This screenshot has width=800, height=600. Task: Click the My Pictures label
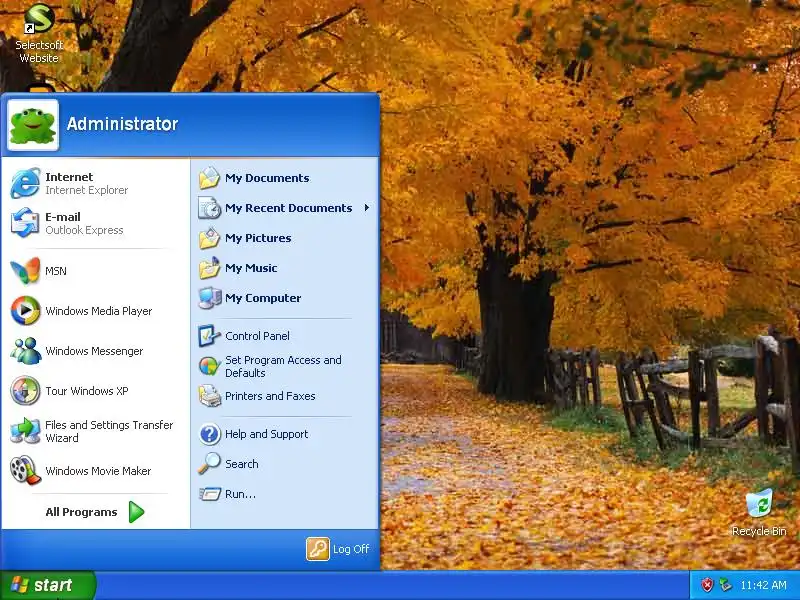[x=258, y=238]
